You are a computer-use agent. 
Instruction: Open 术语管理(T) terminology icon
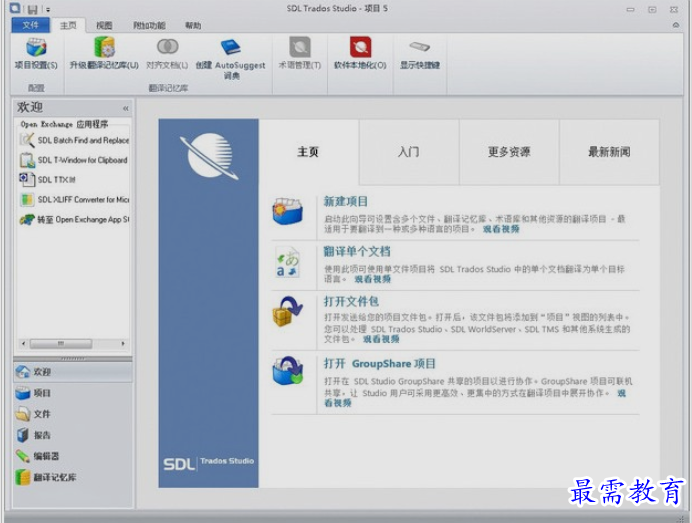[300, 47]
